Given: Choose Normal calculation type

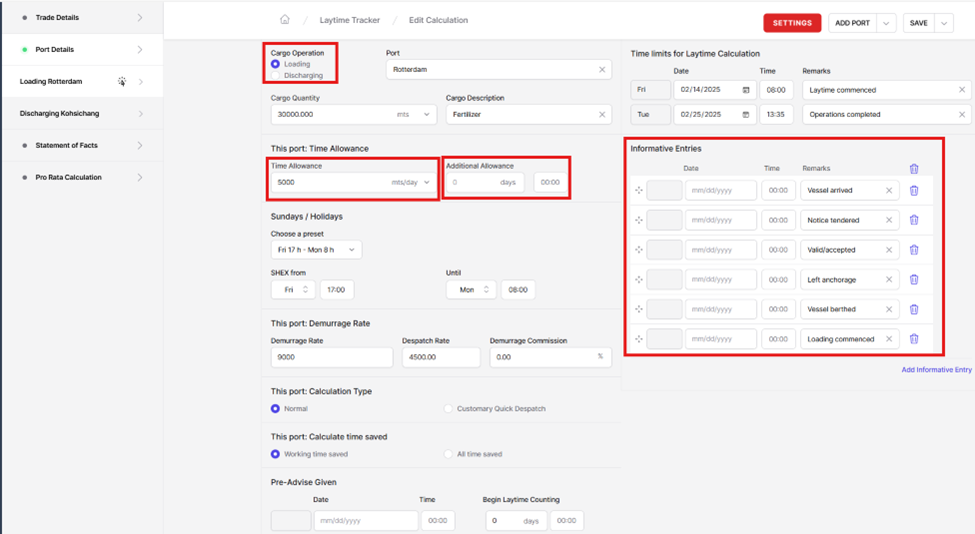Looking at the screenshot, I should coord(275,408).
